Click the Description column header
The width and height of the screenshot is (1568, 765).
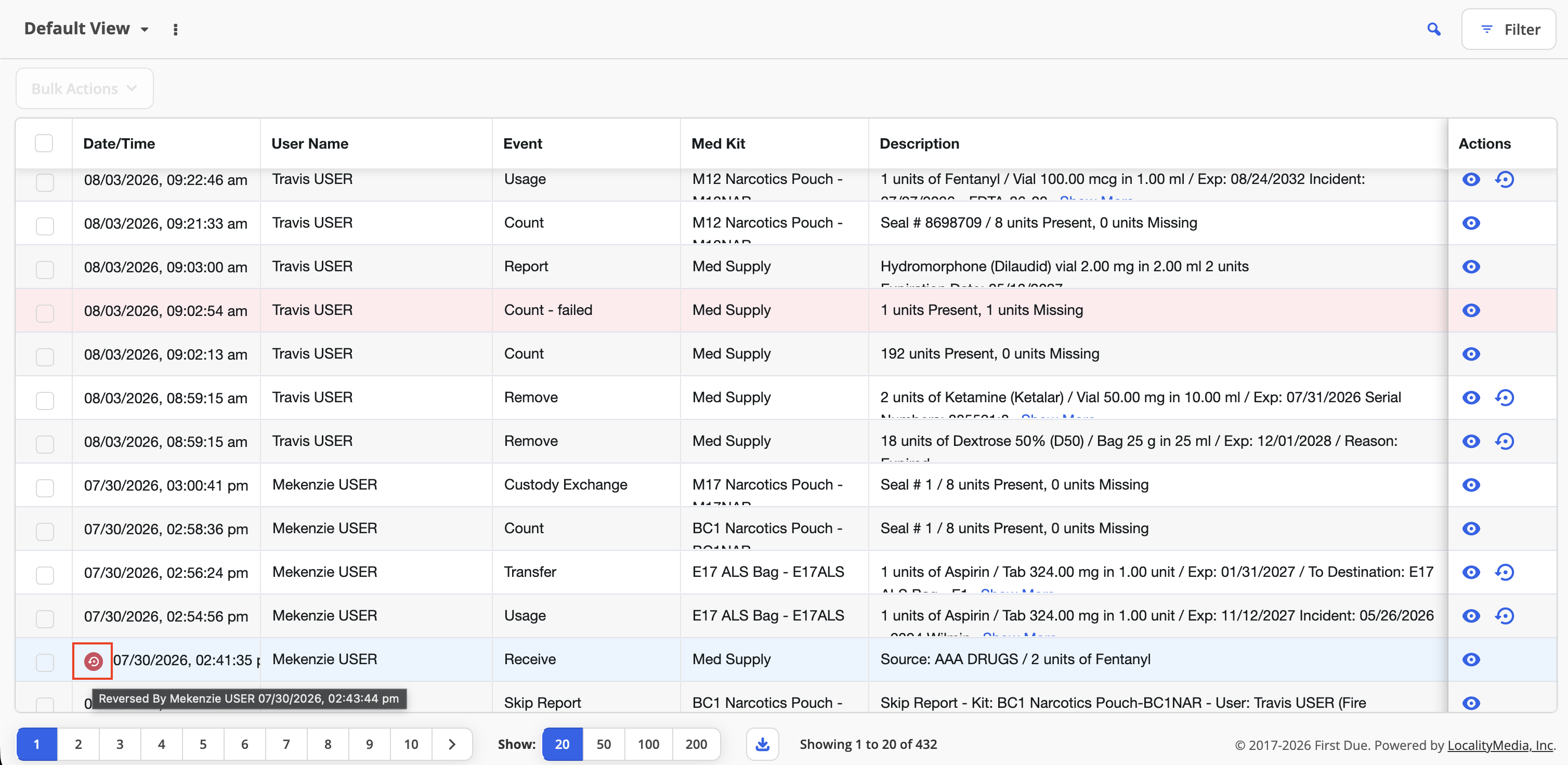(919, 143)
